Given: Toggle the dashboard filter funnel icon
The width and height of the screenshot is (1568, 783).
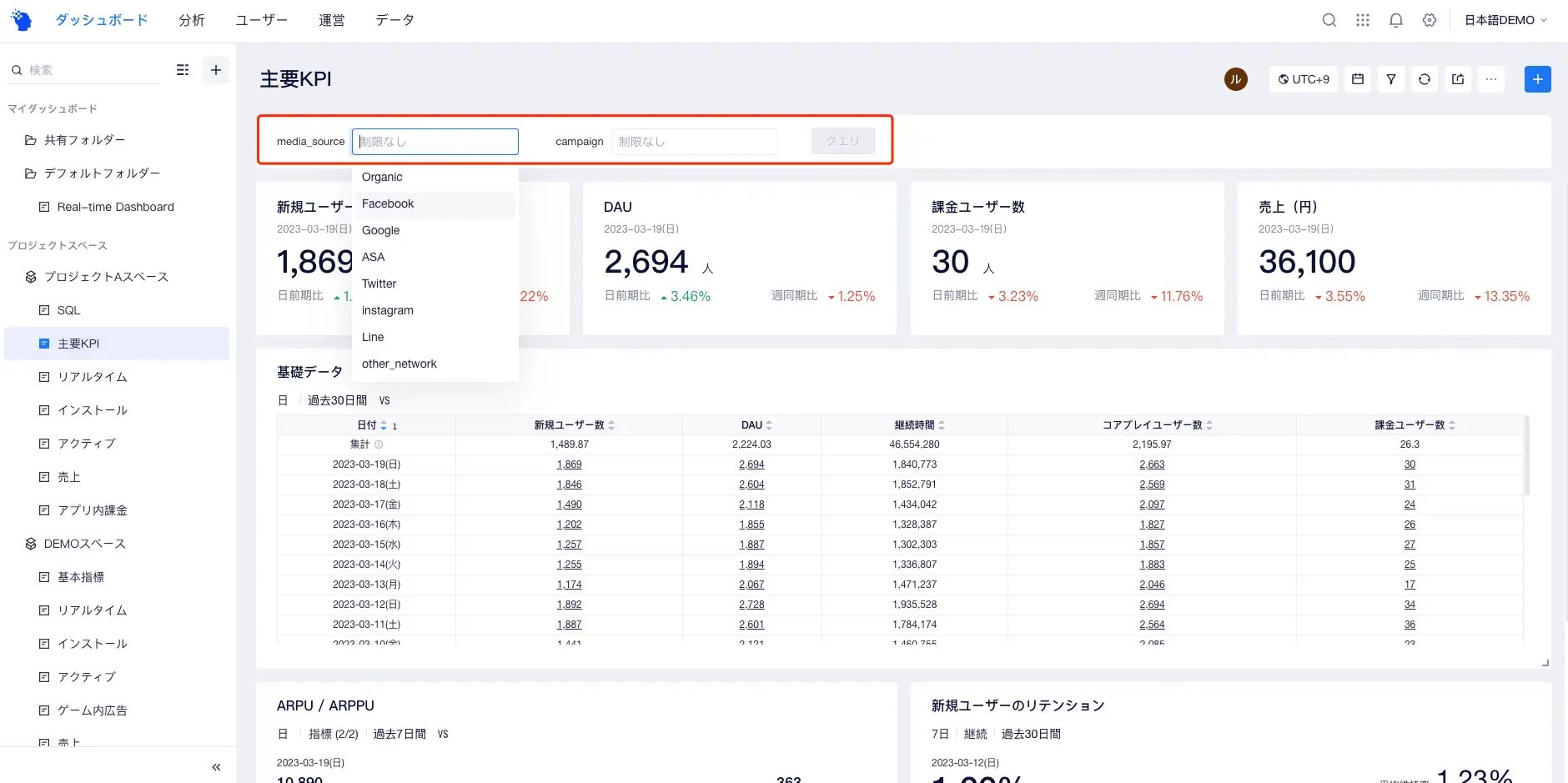Looking at the screenshot, I should (1391, 79).
